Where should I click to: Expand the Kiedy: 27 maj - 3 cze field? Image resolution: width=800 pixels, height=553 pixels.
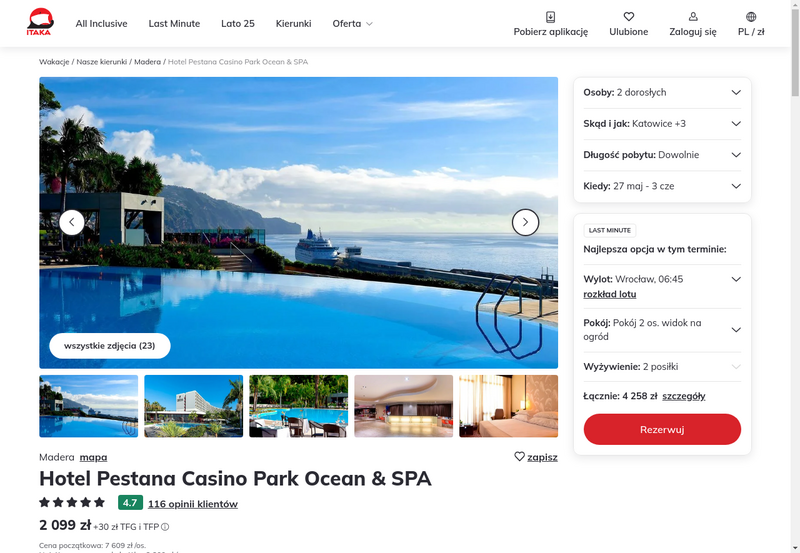662,186
